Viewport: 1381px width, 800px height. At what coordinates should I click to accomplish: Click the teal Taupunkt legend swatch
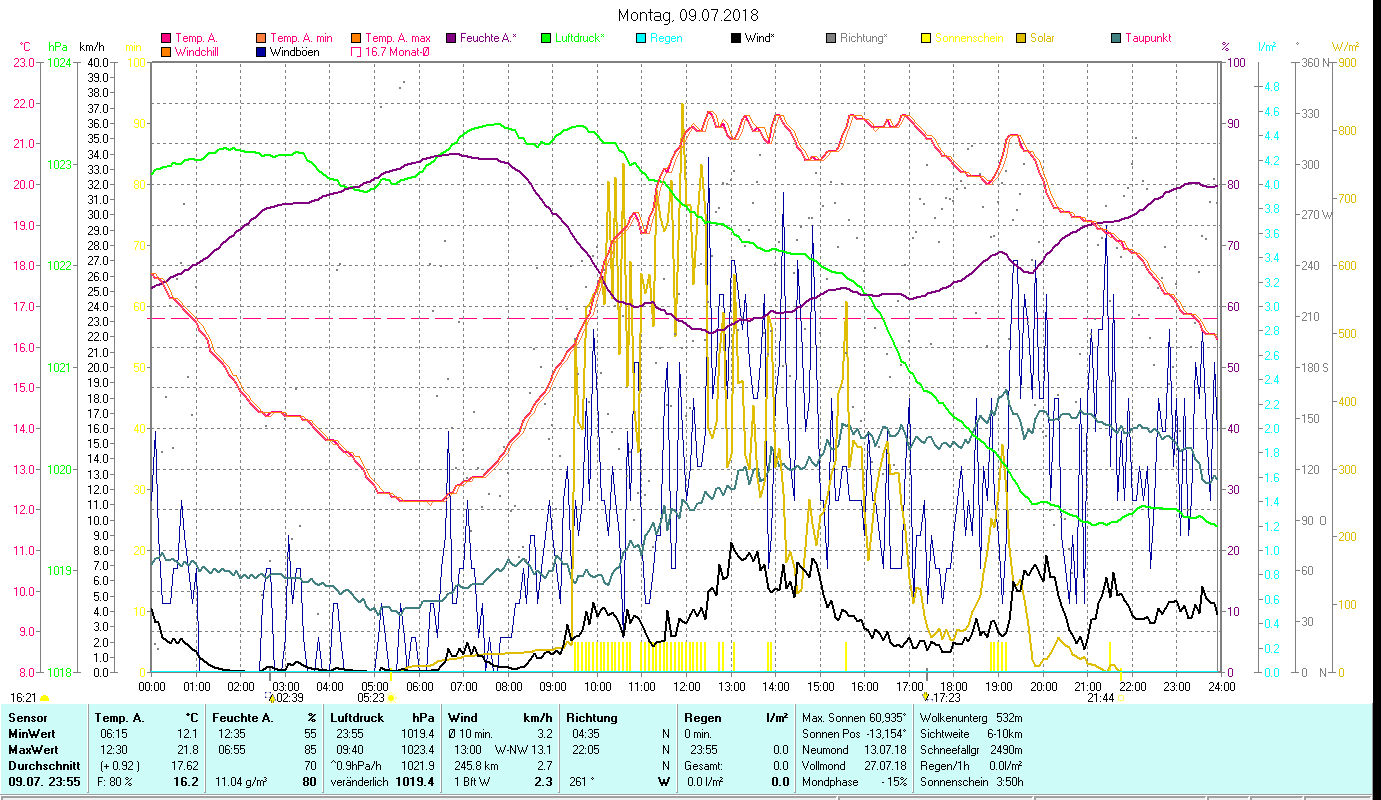1115,38
